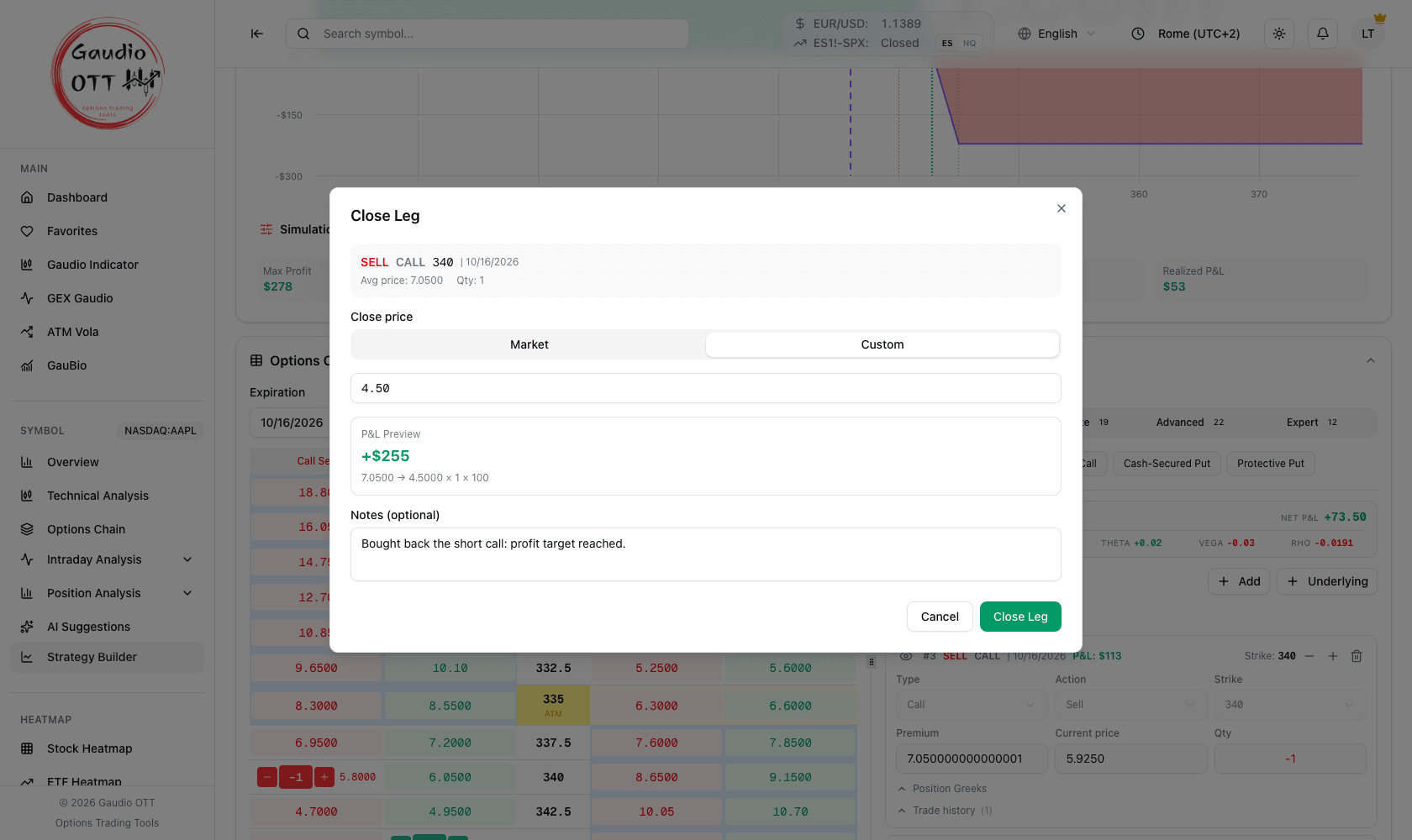Toggle visibility eye of leg #3
1412x840 pixels.
pos(906,656)
